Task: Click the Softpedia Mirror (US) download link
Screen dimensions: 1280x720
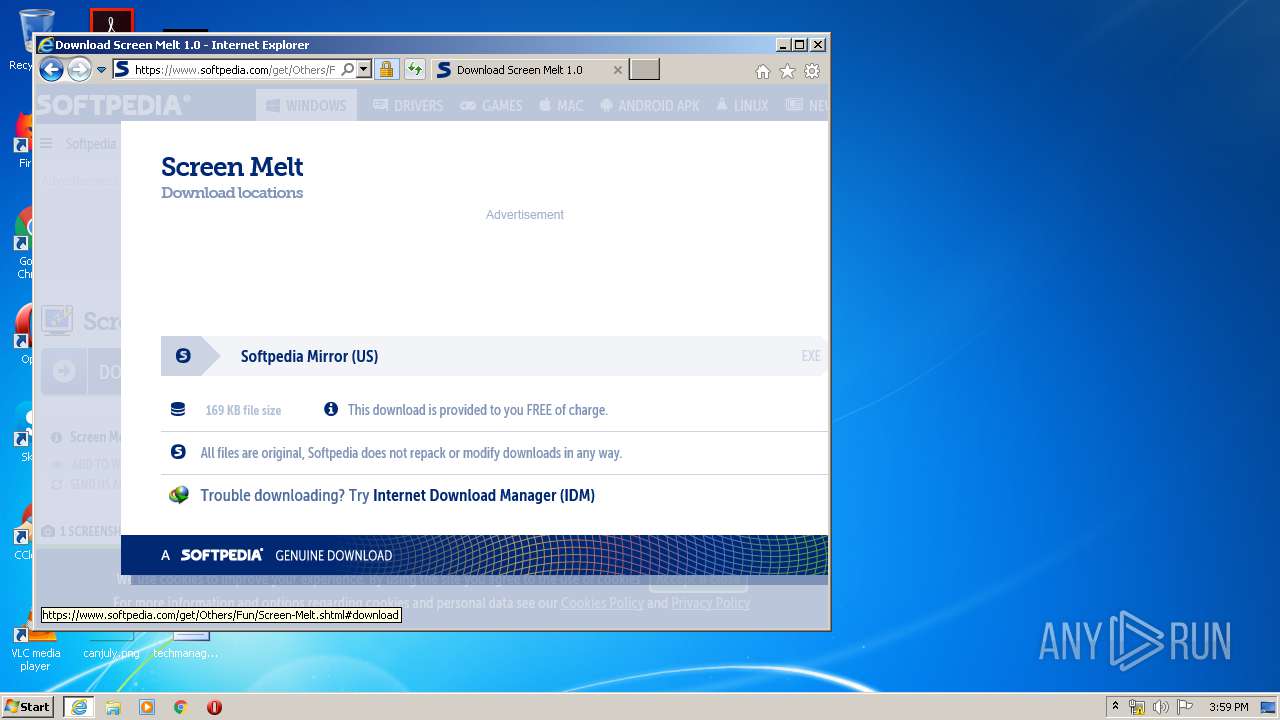Action: pyautogui.click(x=309, y=356)
